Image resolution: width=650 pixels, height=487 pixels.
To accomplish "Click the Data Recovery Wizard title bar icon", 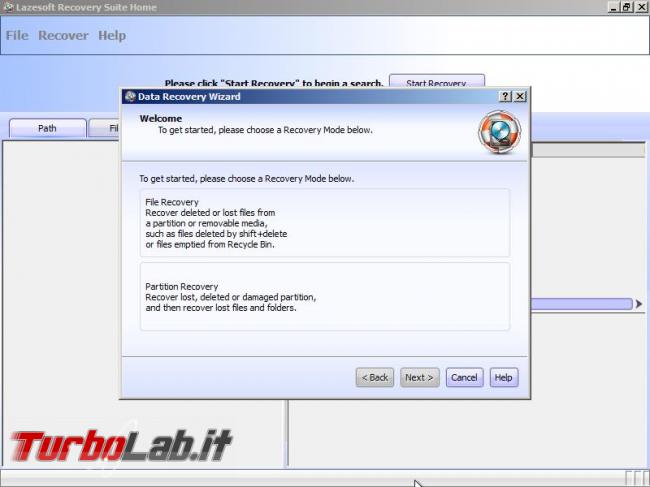I will [130, 96].
